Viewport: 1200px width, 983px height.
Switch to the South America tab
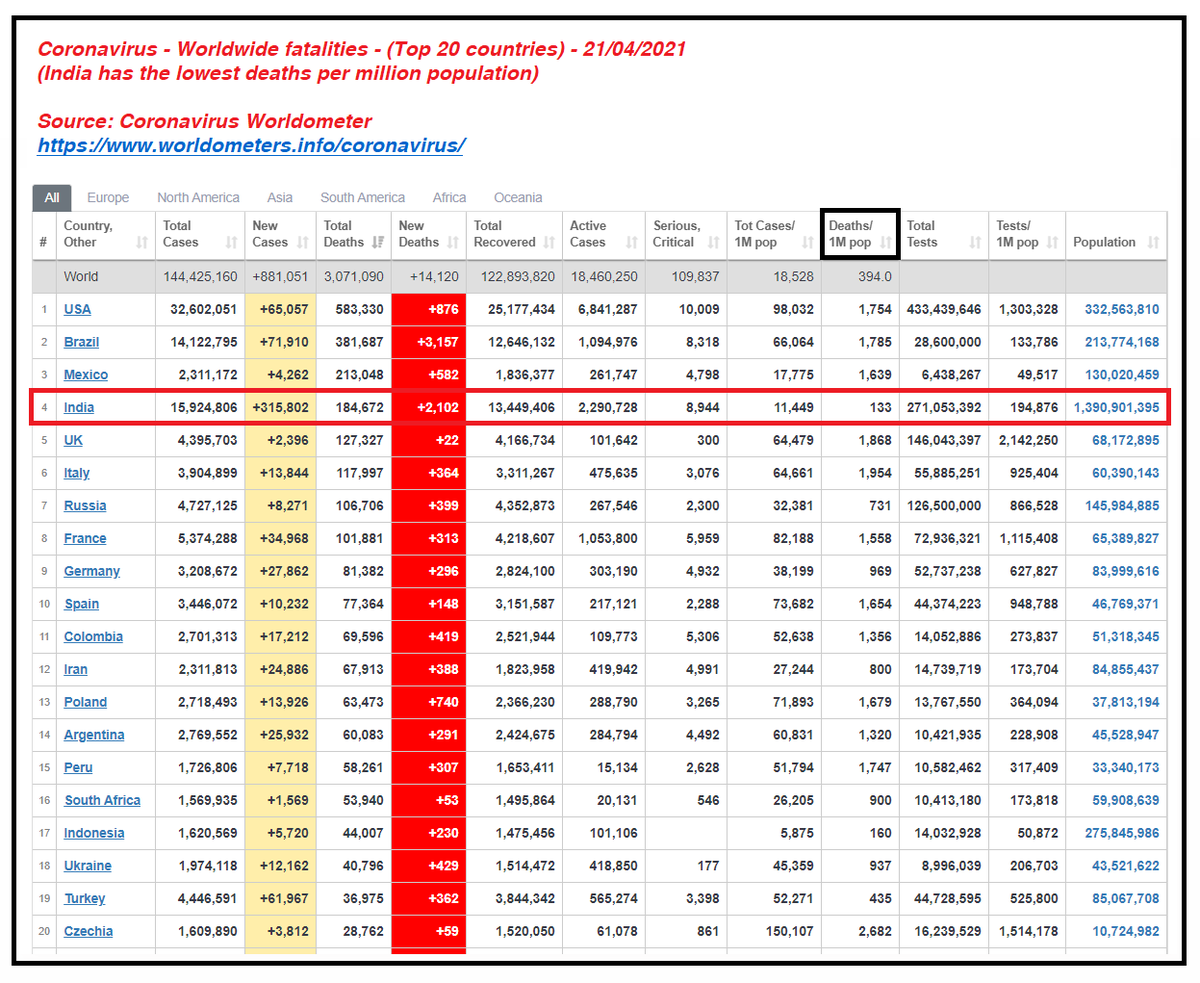coord(363,198)
